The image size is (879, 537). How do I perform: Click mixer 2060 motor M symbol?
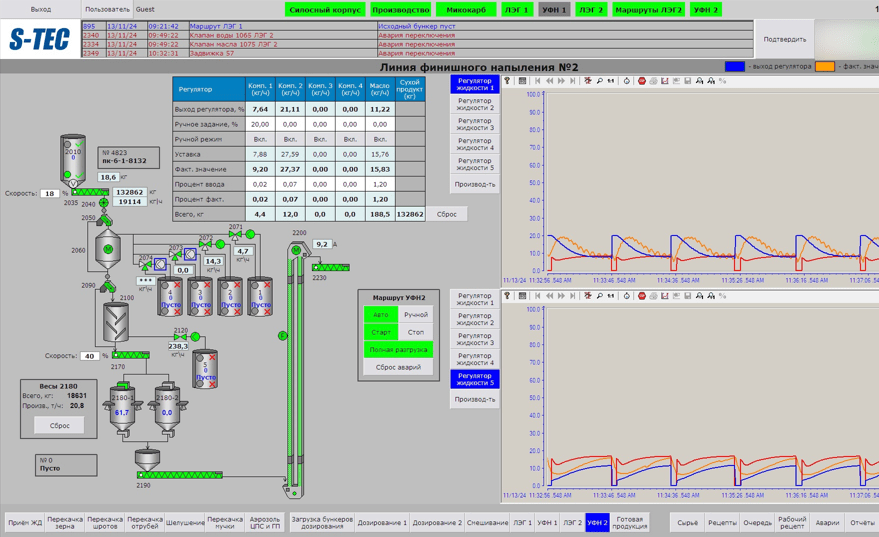click(108, 249)
